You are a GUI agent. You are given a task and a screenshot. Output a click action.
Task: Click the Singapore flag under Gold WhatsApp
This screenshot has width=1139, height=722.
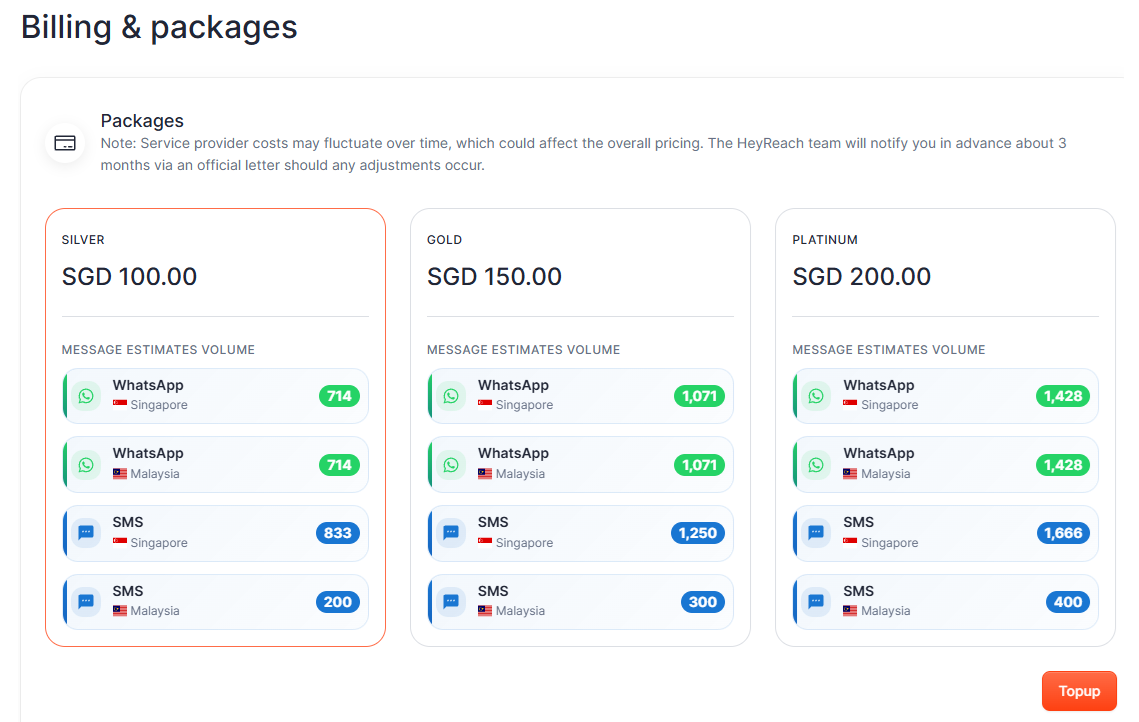[485, 405]
